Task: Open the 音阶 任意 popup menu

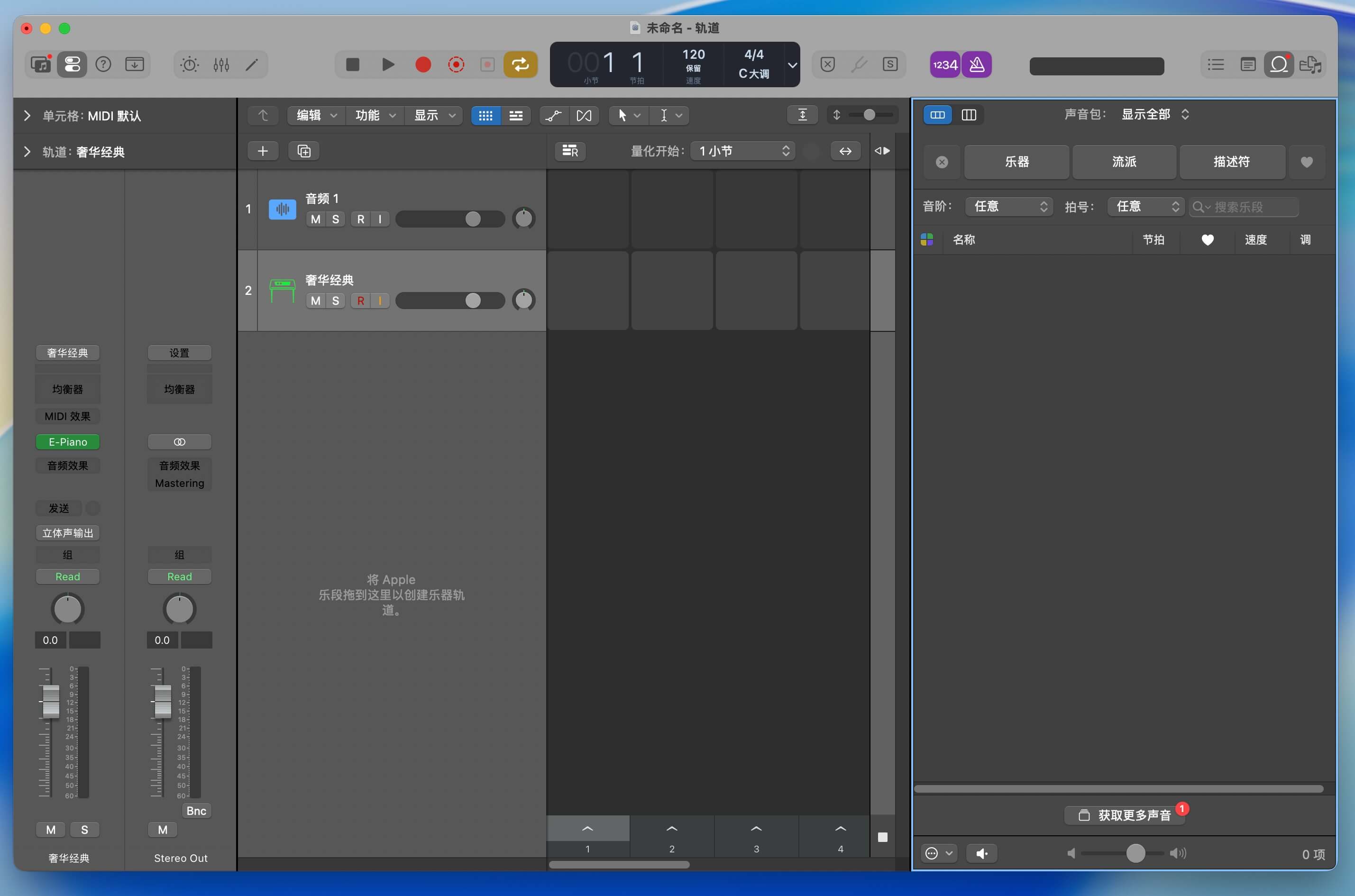Action: click(1009, 206)
